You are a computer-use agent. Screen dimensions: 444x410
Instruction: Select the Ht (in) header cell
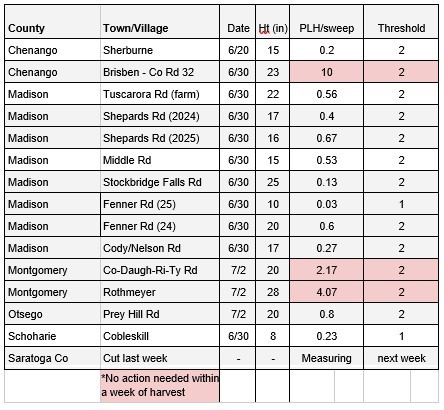[273, 22]
